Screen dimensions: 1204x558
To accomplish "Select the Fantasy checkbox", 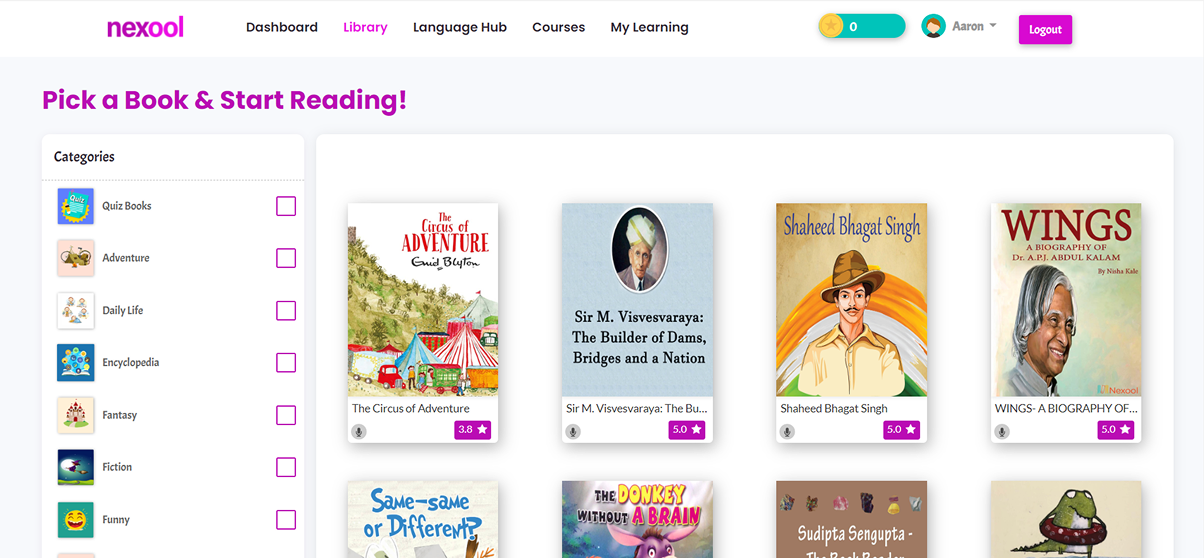I will tap(286, 415).
